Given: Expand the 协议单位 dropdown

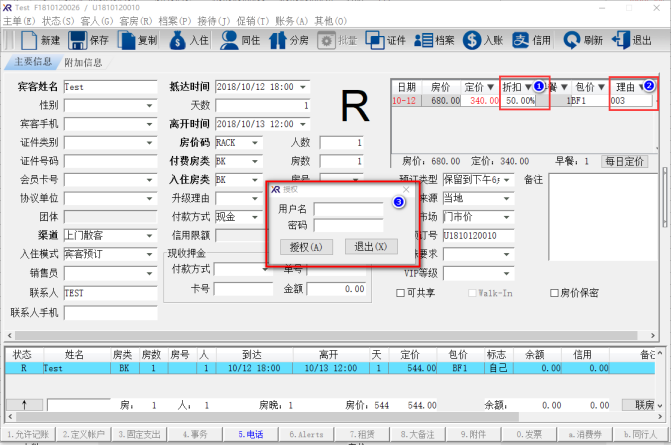Looking at the screenshot, I should (x=149, y=198).
